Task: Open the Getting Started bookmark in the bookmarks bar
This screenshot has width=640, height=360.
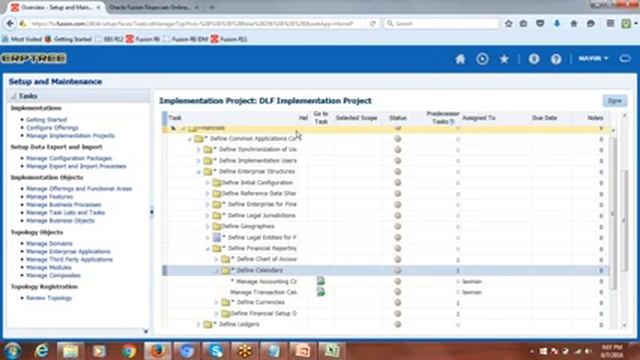Action: pos(68,39)
